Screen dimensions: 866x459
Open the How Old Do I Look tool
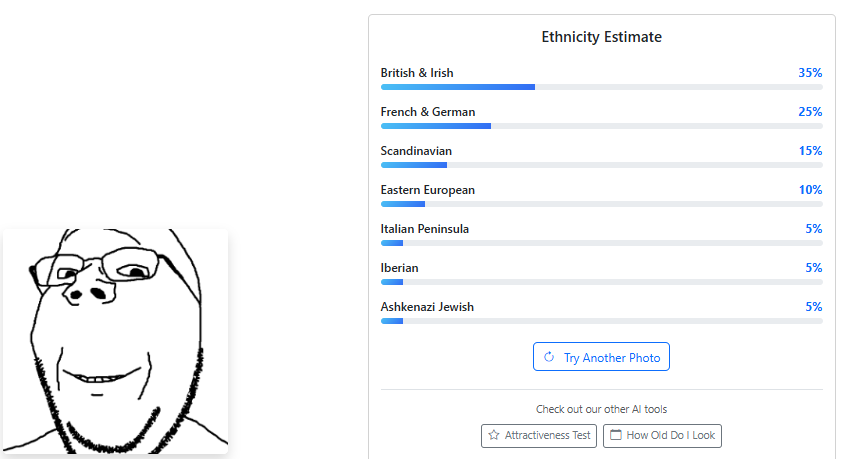click(x=662, y=436)
